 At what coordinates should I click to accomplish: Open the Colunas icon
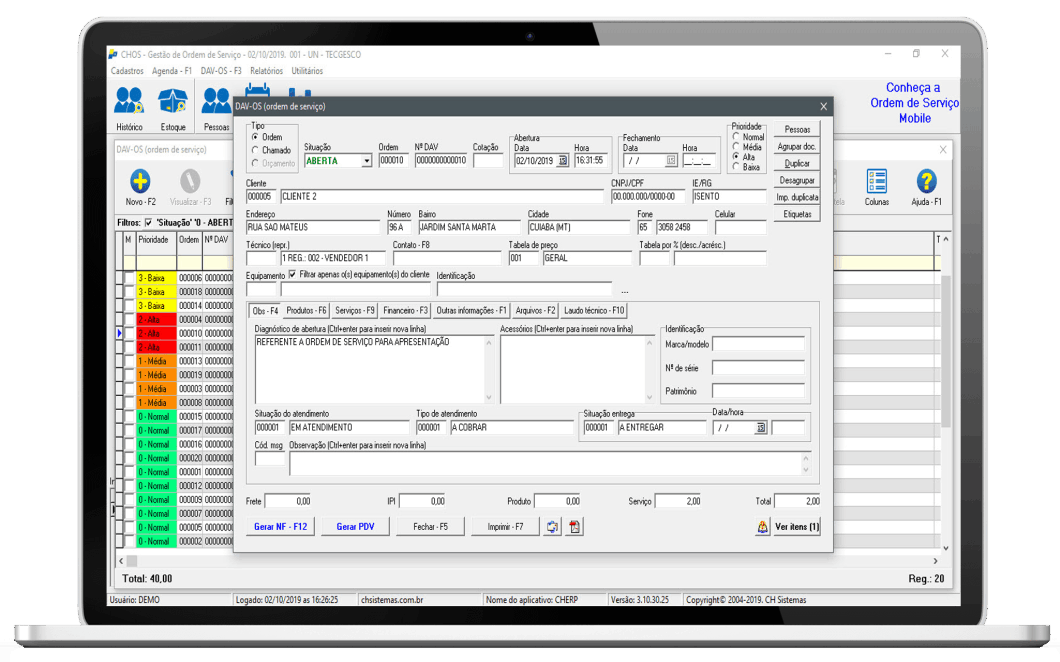[877, 181]
